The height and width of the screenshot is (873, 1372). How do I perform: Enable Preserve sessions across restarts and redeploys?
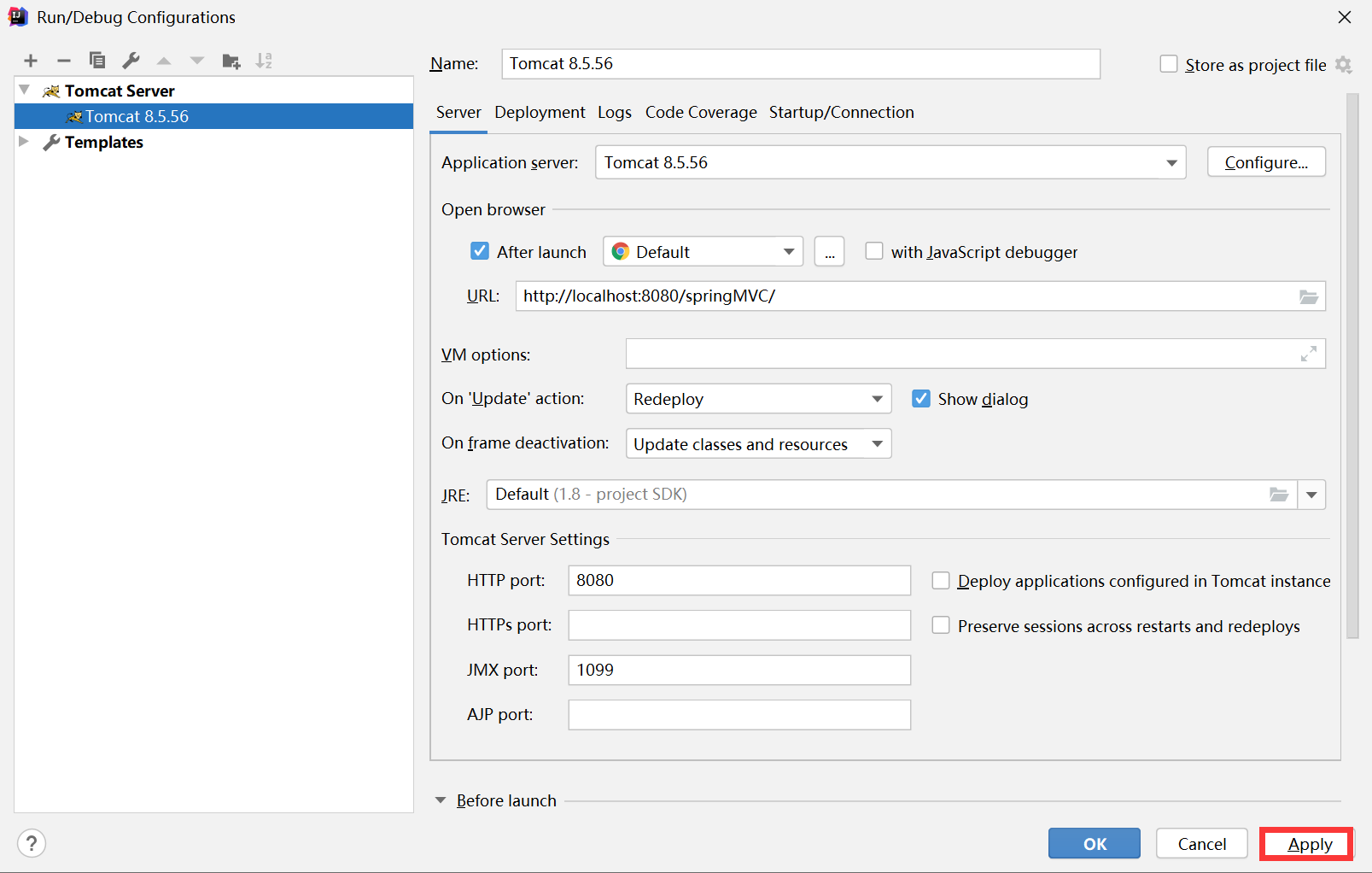(x=941, y=625)
